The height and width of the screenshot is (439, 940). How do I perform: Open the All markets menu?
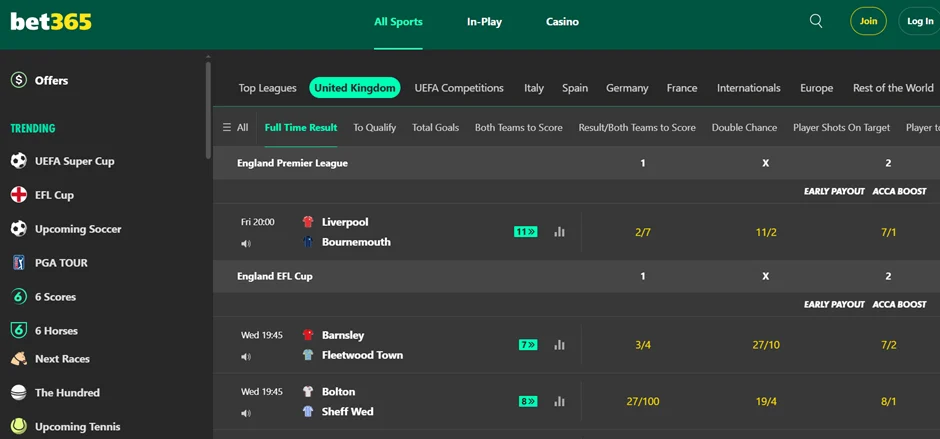click(235, 128)
